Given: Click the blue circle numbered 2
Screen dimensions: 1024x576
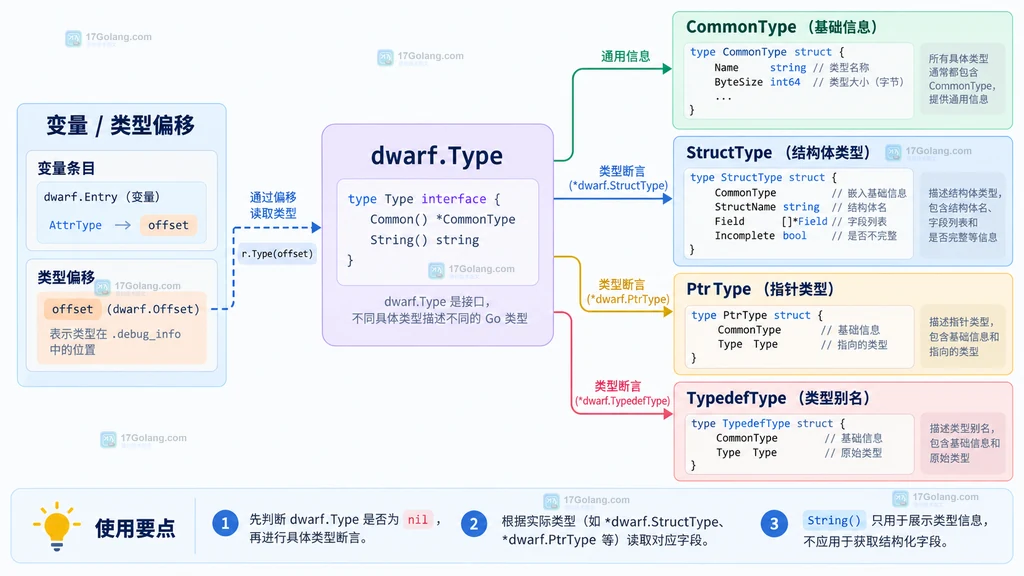Looking at the screenshot, I should [x=474, y=524].
